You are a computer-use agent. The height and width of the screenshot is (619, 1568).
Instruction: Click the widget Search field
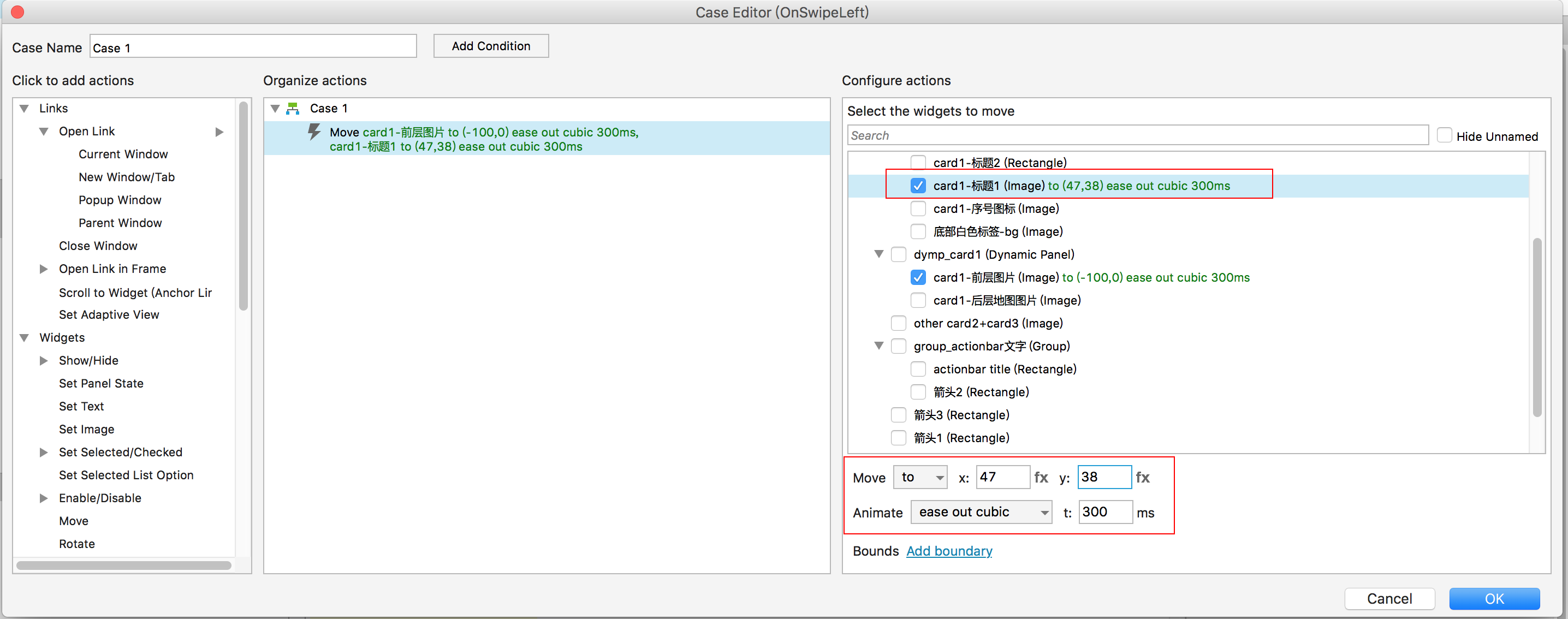(x=1137, y=135)
